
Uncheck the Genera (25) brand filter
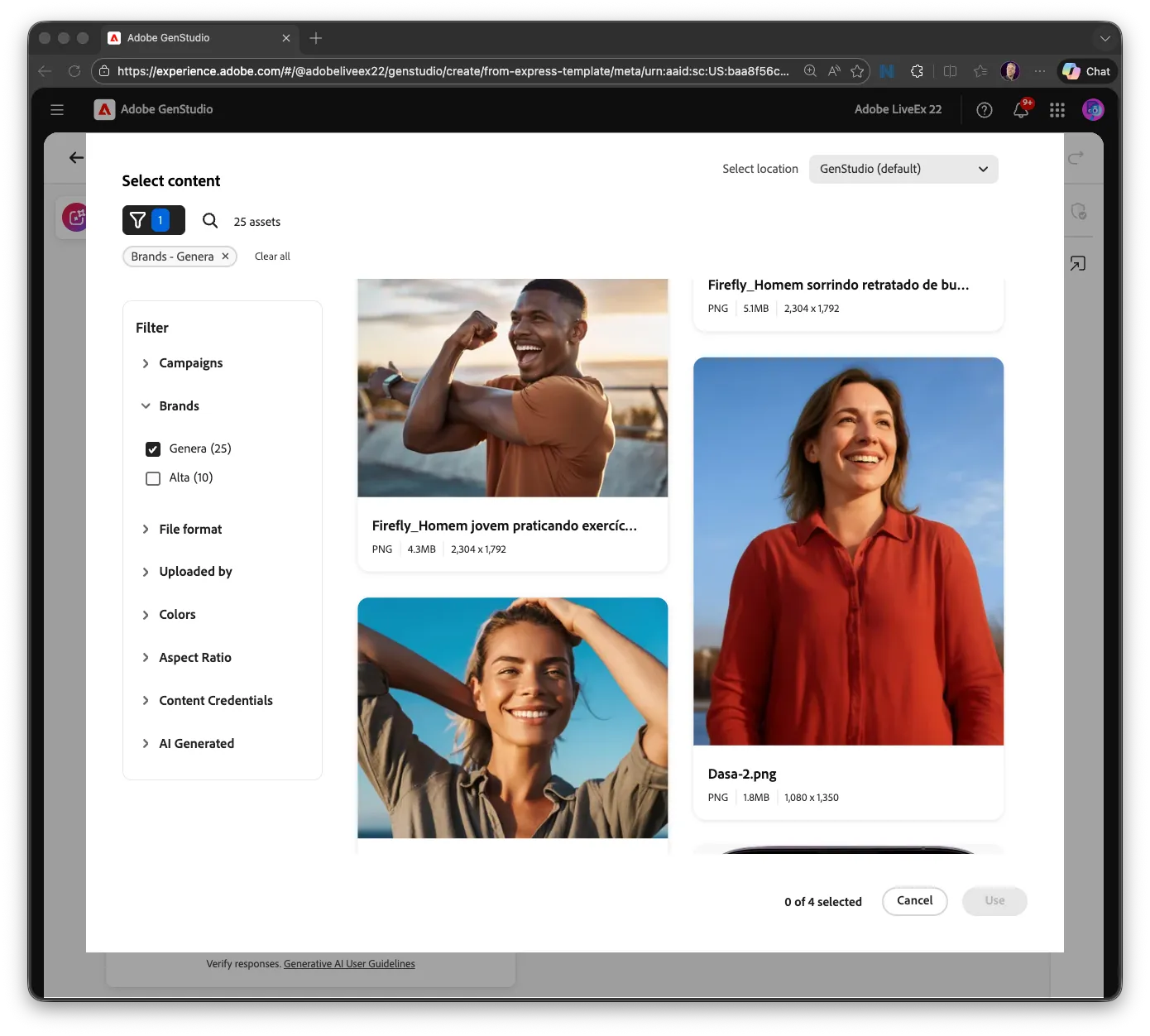coord(153,449)
